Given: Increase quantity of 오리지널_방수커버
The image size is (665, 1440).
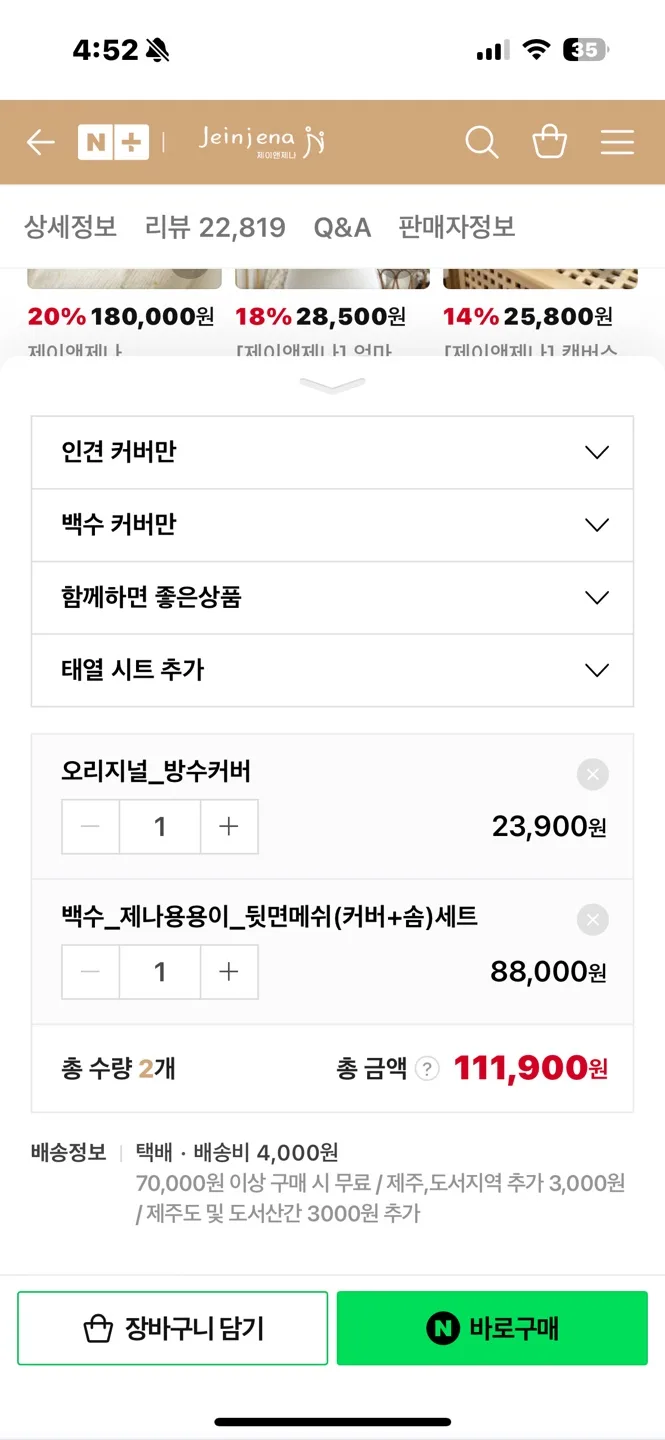Looking at the screenshot, I should pos(229,827).
